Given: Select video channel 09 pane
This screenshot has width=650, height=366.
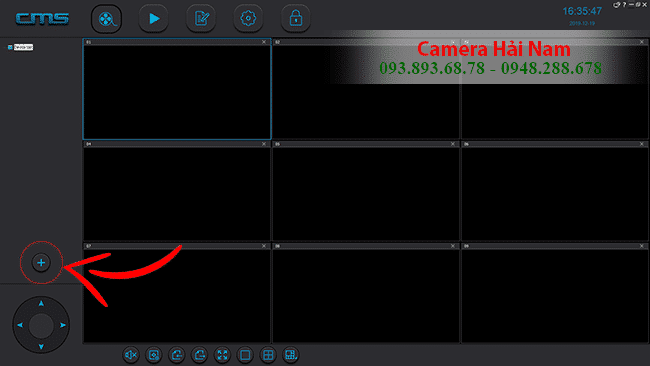Looking at the screenshot, I should pos(555,296).
